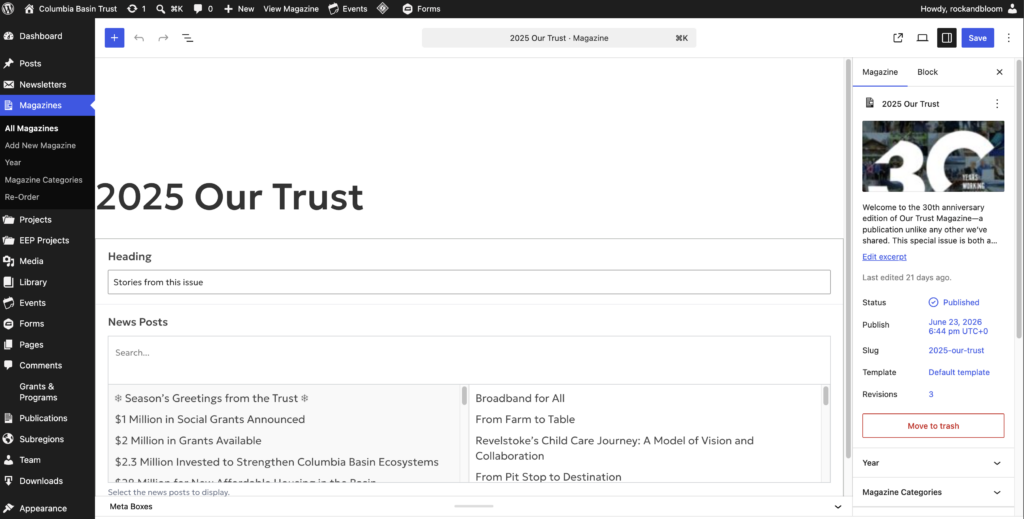Screen dimensions: 1024x519
Task: Click the featured image thumbnail in sidebar
Action: click(933, 156)
